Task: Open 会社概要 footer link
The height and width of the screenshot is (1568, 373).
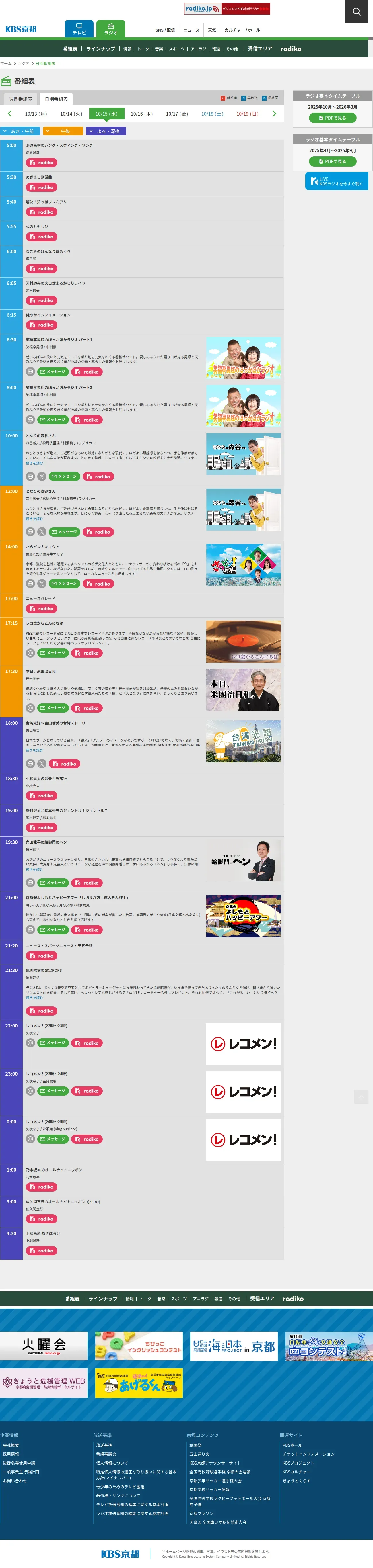Action: pyautogui.click(x=11, y=1445)
